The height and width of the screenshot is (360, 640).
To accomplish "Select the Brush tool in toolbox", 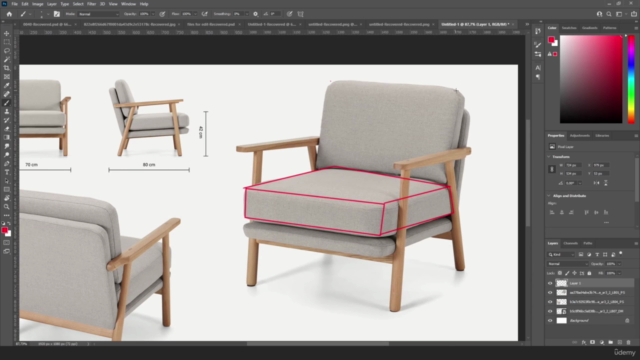I will tap(7, 103).
